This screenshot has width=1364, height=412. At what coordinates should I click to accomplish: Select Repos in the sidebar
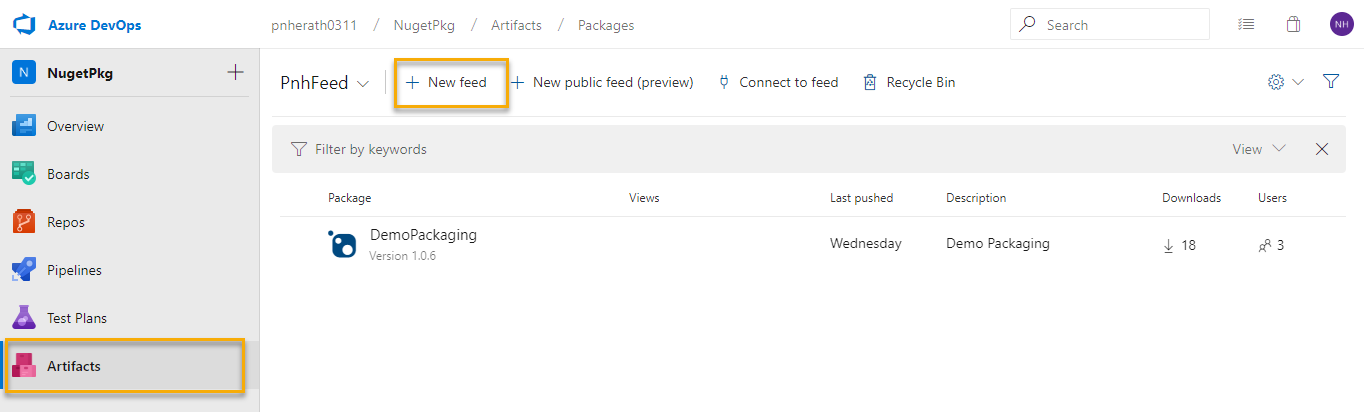tap(66, 222)
